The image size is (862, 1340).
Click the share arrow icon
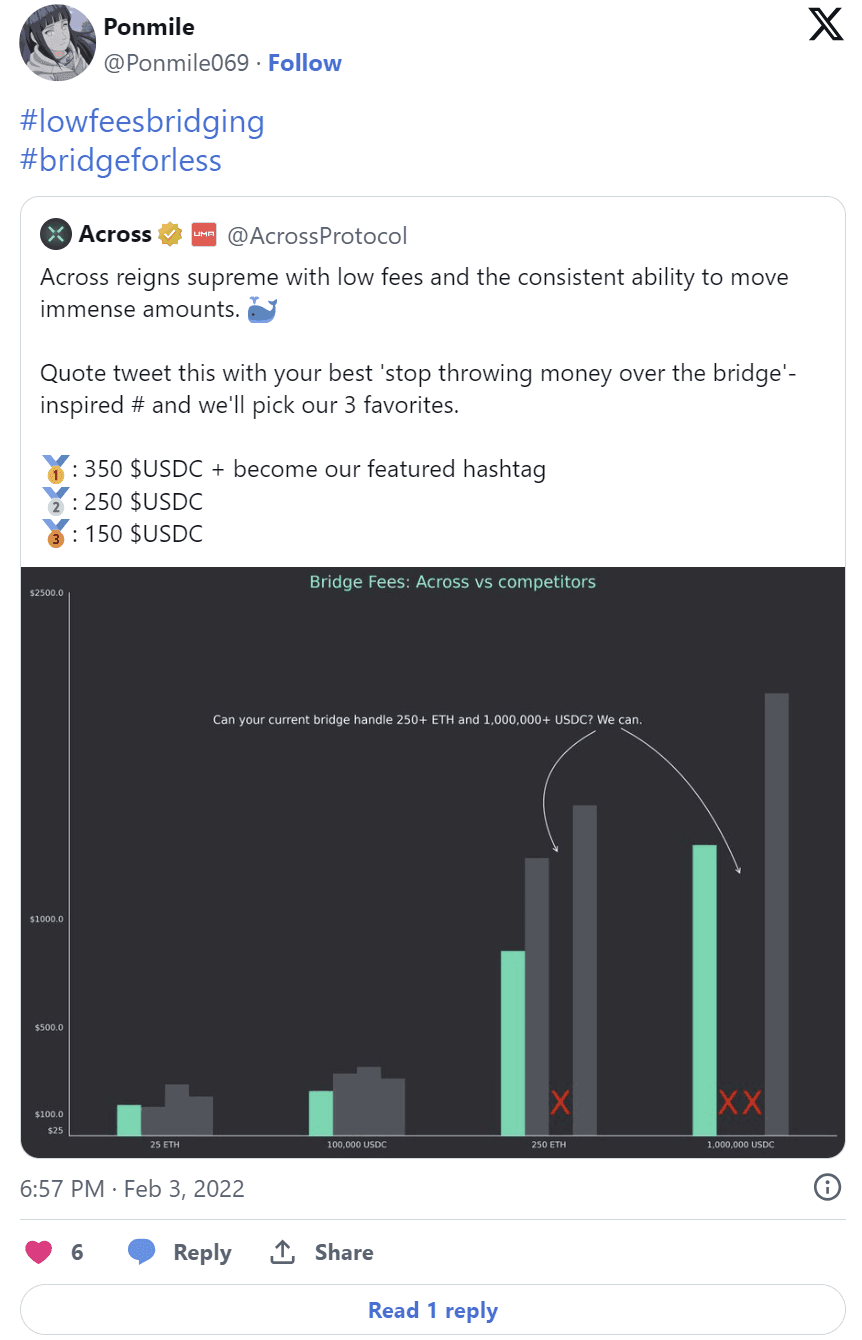[283, 1252]
